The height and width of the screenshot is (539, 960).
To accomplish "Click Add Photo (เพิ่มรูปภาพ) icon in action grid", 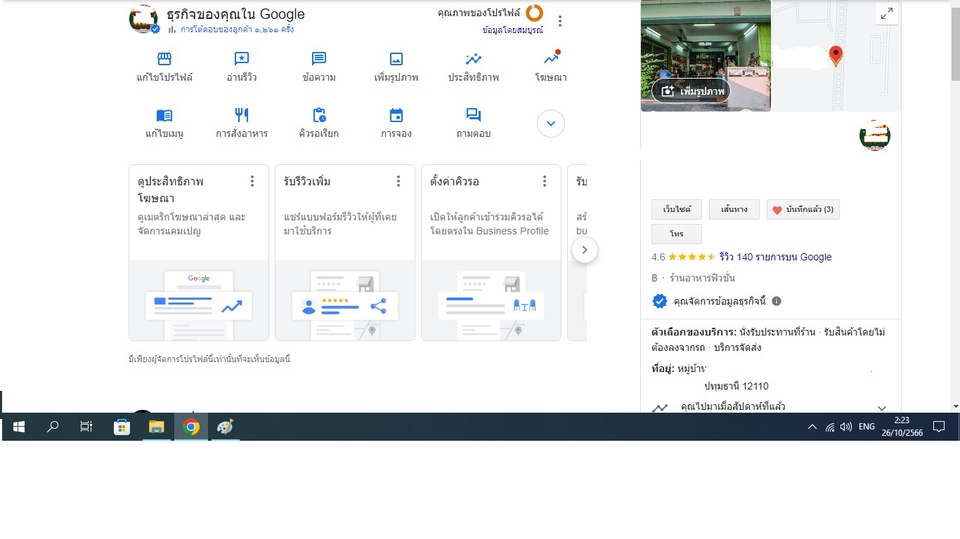I will [x=396, y=59].
